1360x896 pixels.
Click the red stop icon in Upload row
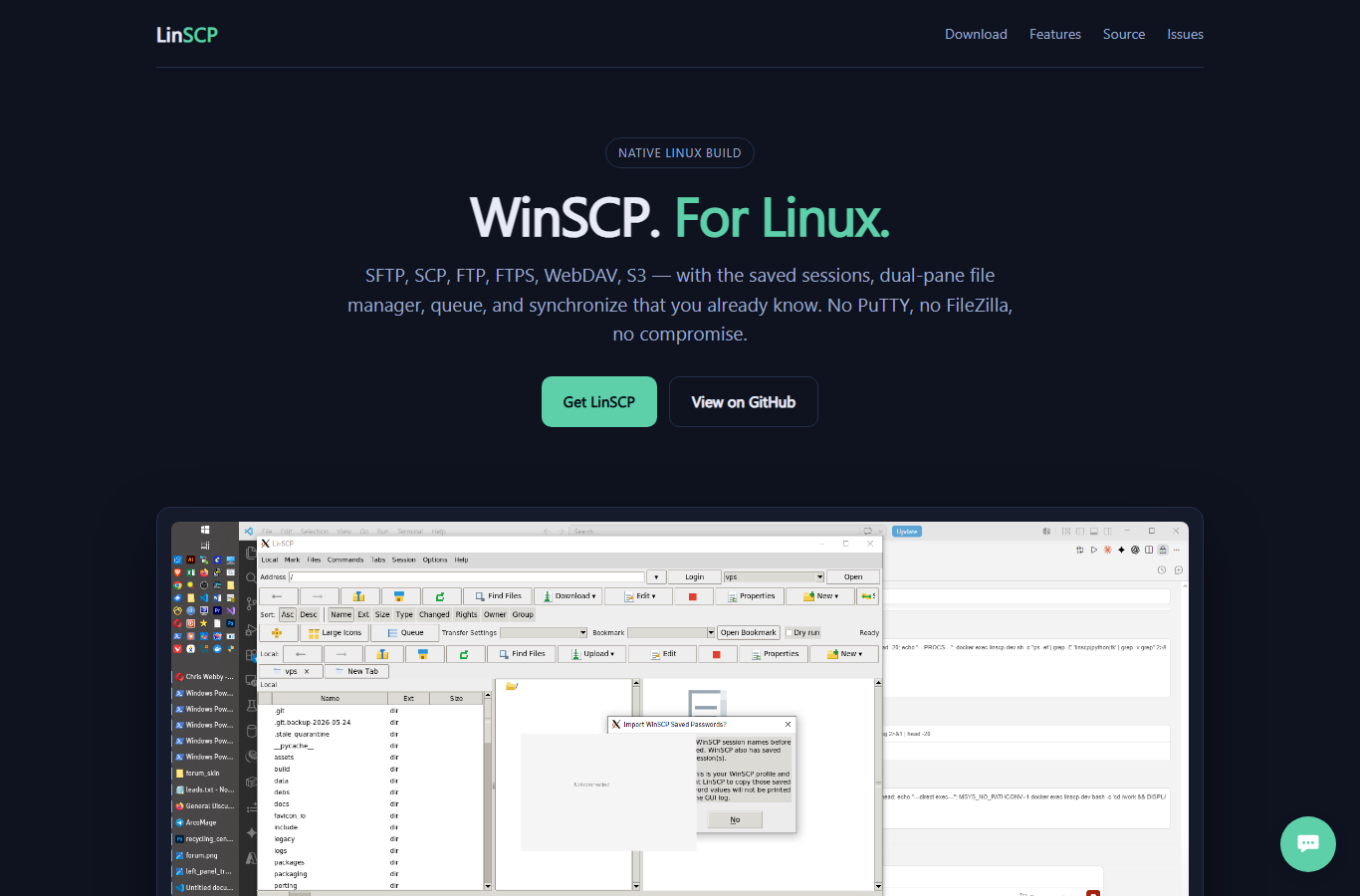[717, 654]
